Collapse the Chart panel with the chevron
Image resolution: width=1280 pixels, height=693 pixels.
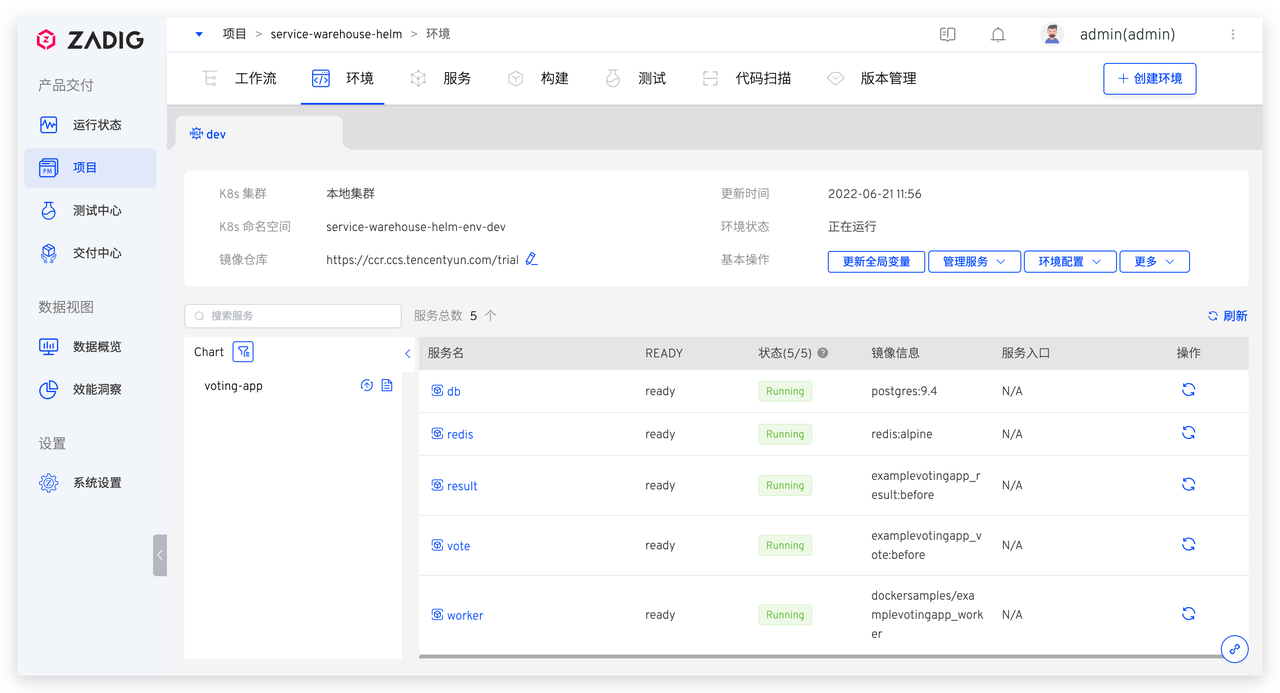(408, 353)
